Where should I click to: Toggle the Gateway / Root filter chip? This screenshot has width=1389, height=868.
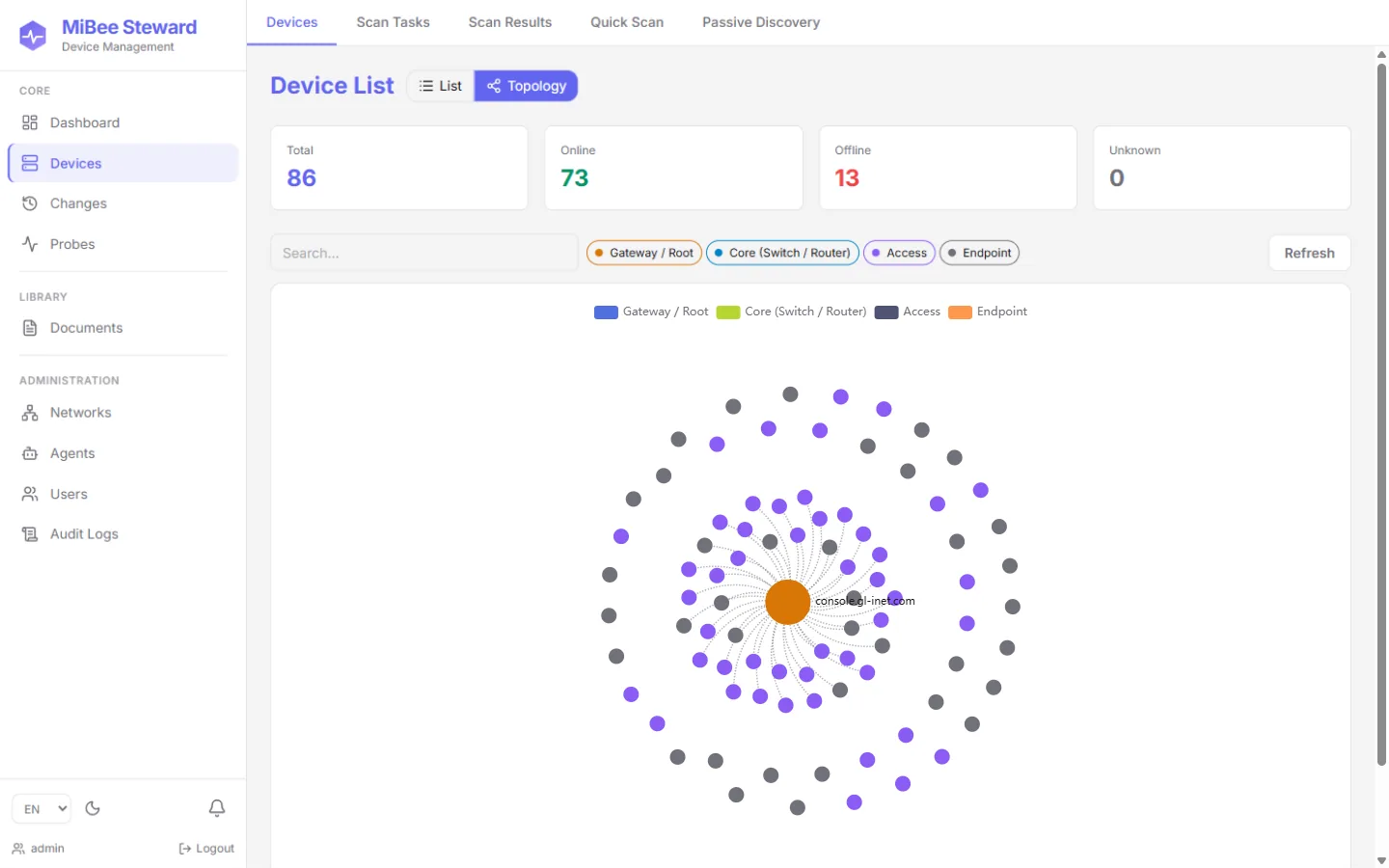pos(644,253)
